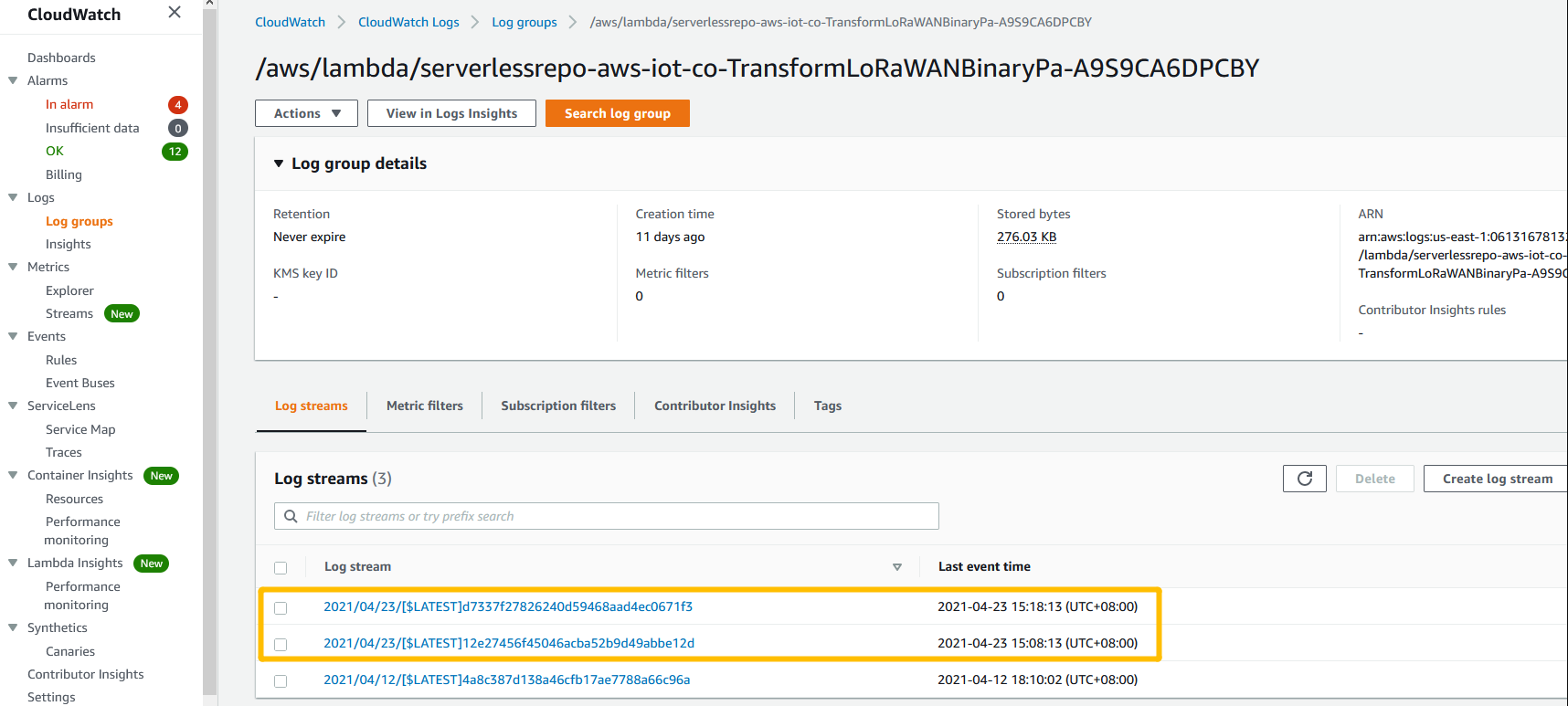Open Performance monitoring under Lambda Insights

(x=82, y=595)
